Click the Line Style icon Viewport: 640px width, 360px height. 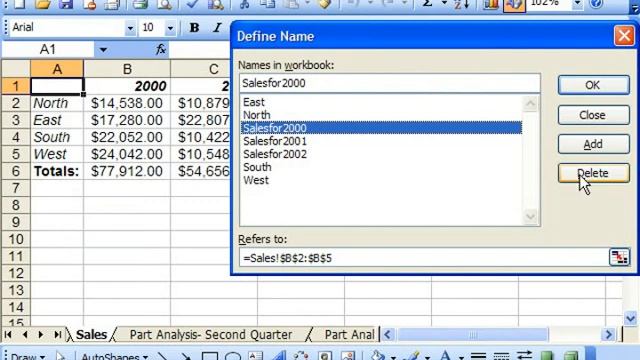[x=478, y=356]
